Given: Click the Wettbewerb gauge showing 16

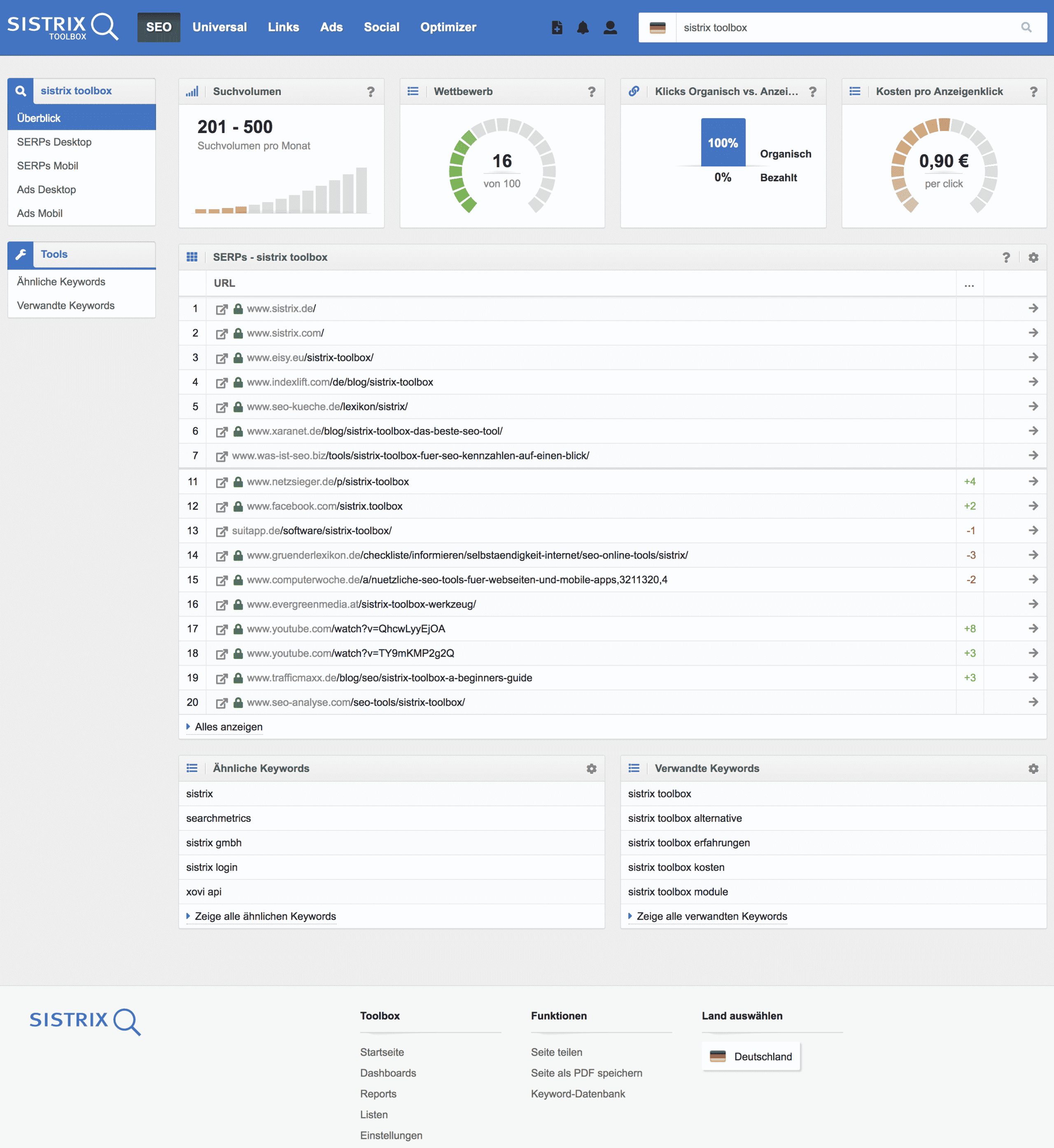Looking at the screenshot, I should coord(502,166).
